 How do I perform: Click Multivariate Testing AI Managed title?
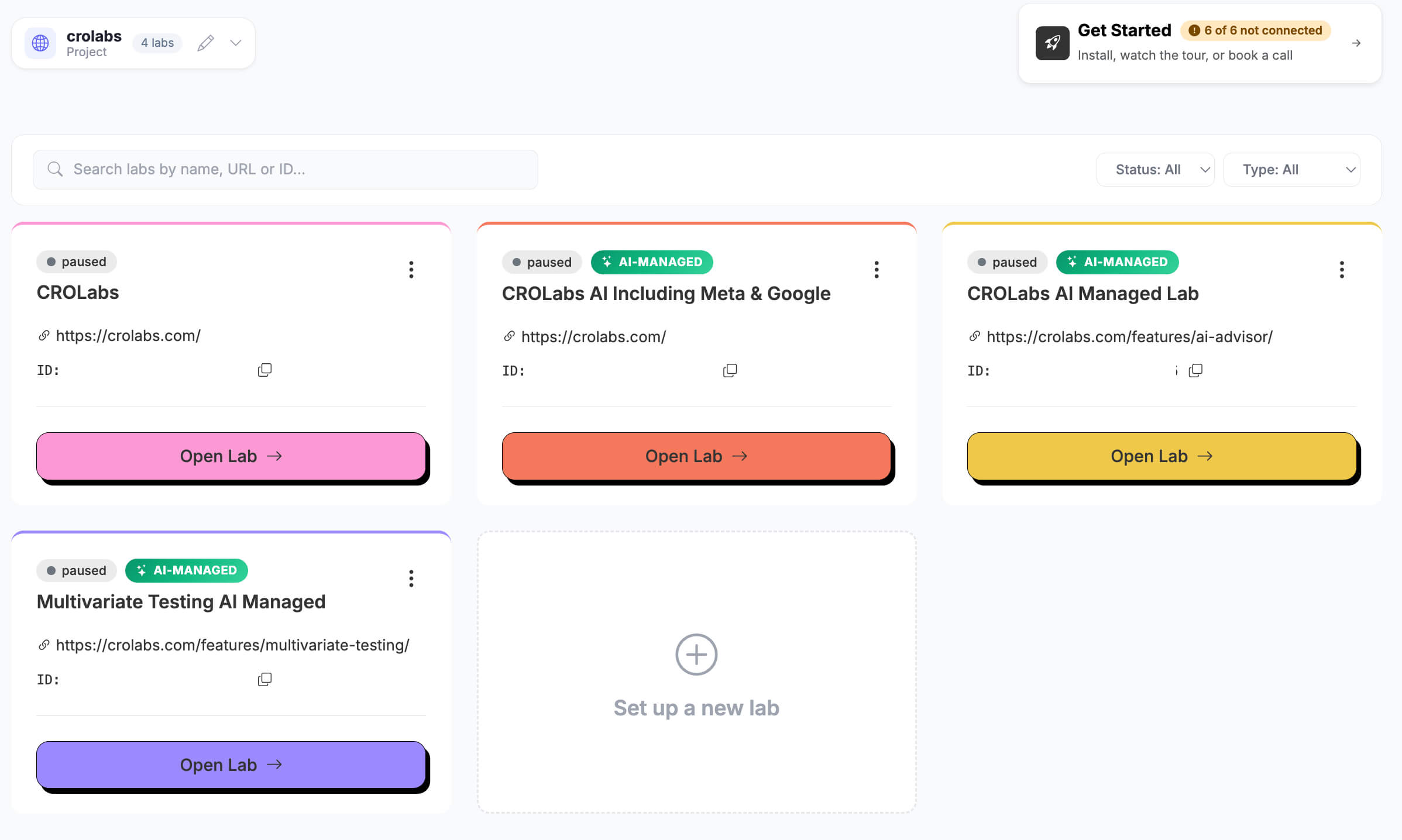[181, 602]
